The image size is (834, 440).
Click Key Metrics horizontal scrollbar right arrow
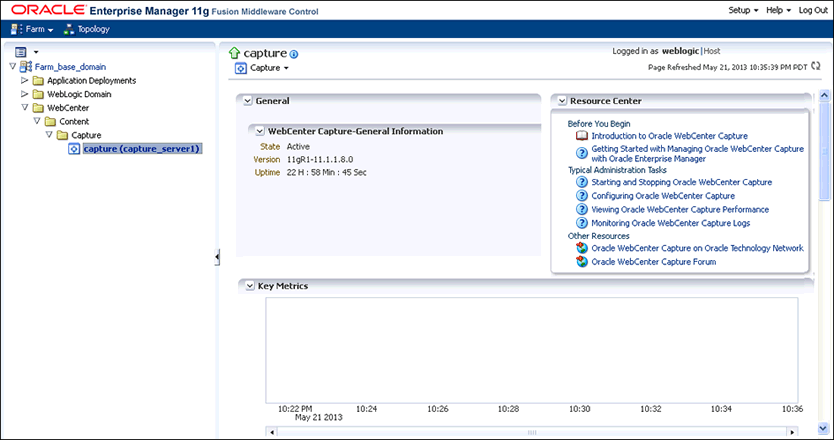[x=793, y=432]
